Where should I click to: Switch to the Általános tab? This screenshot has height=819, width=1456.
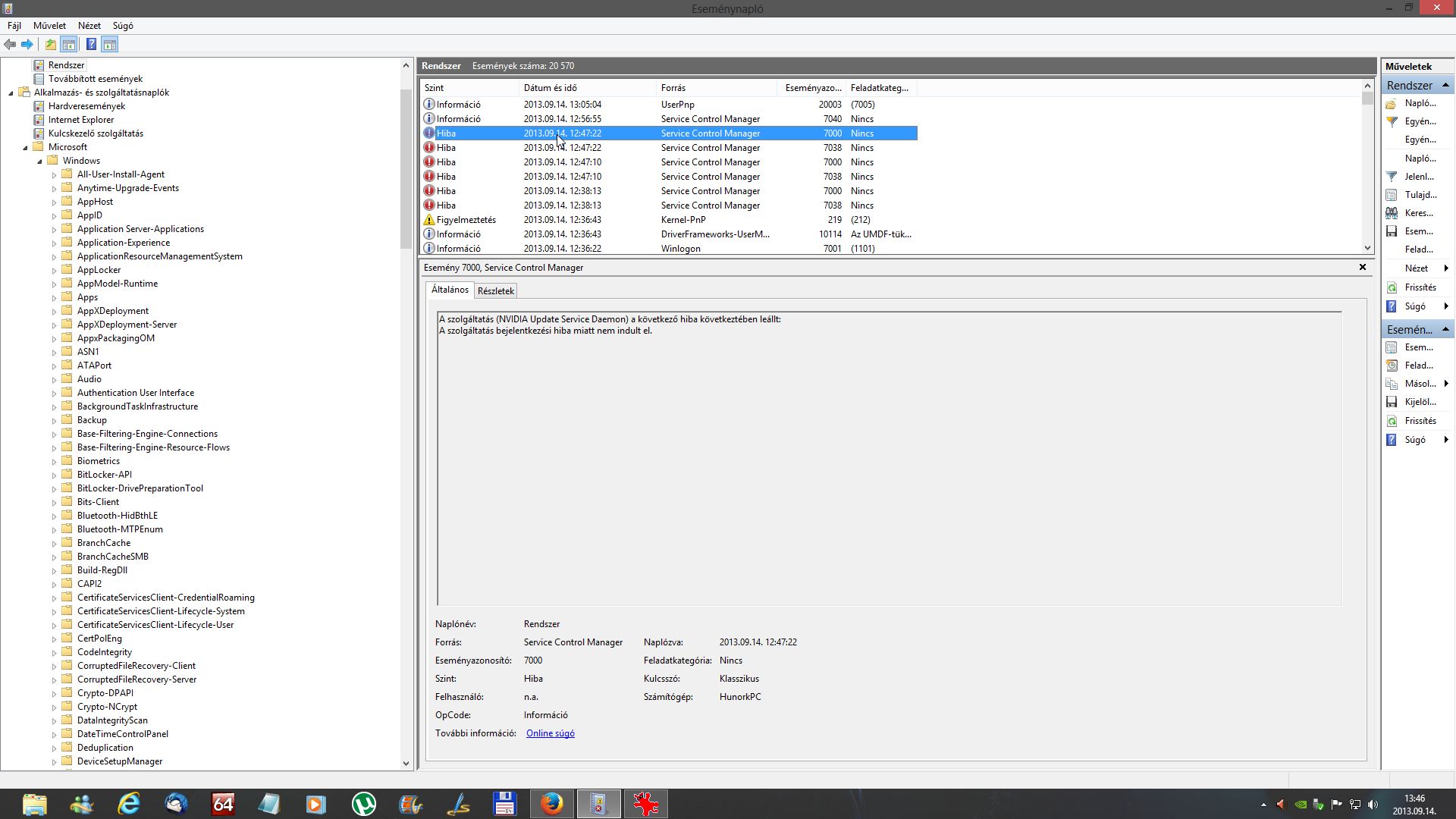pyautogui.click(x=450, y=290)
